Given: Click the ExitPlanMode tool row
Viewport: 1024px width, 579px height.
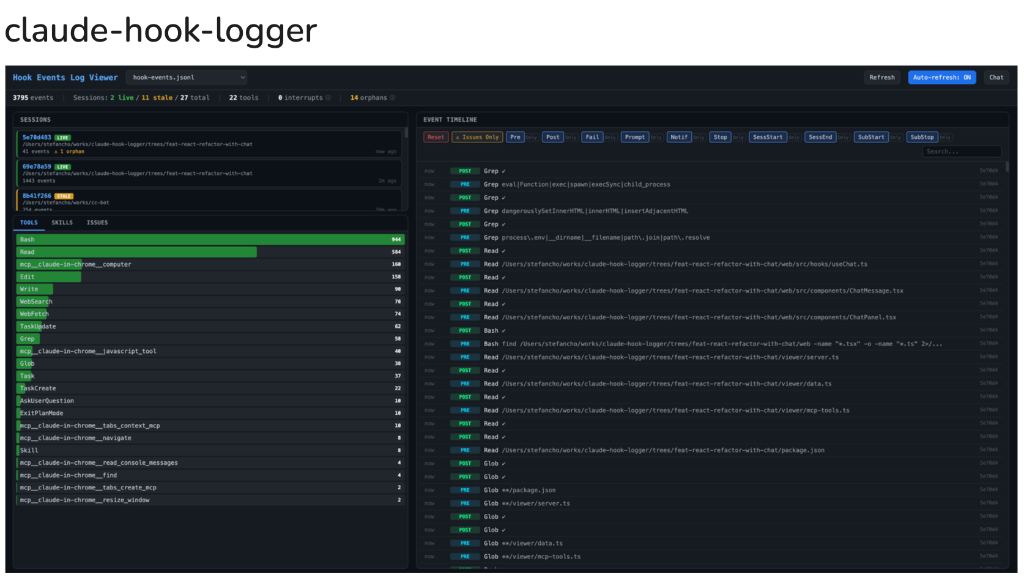Looking at the screenshot, I should point(210,413).
